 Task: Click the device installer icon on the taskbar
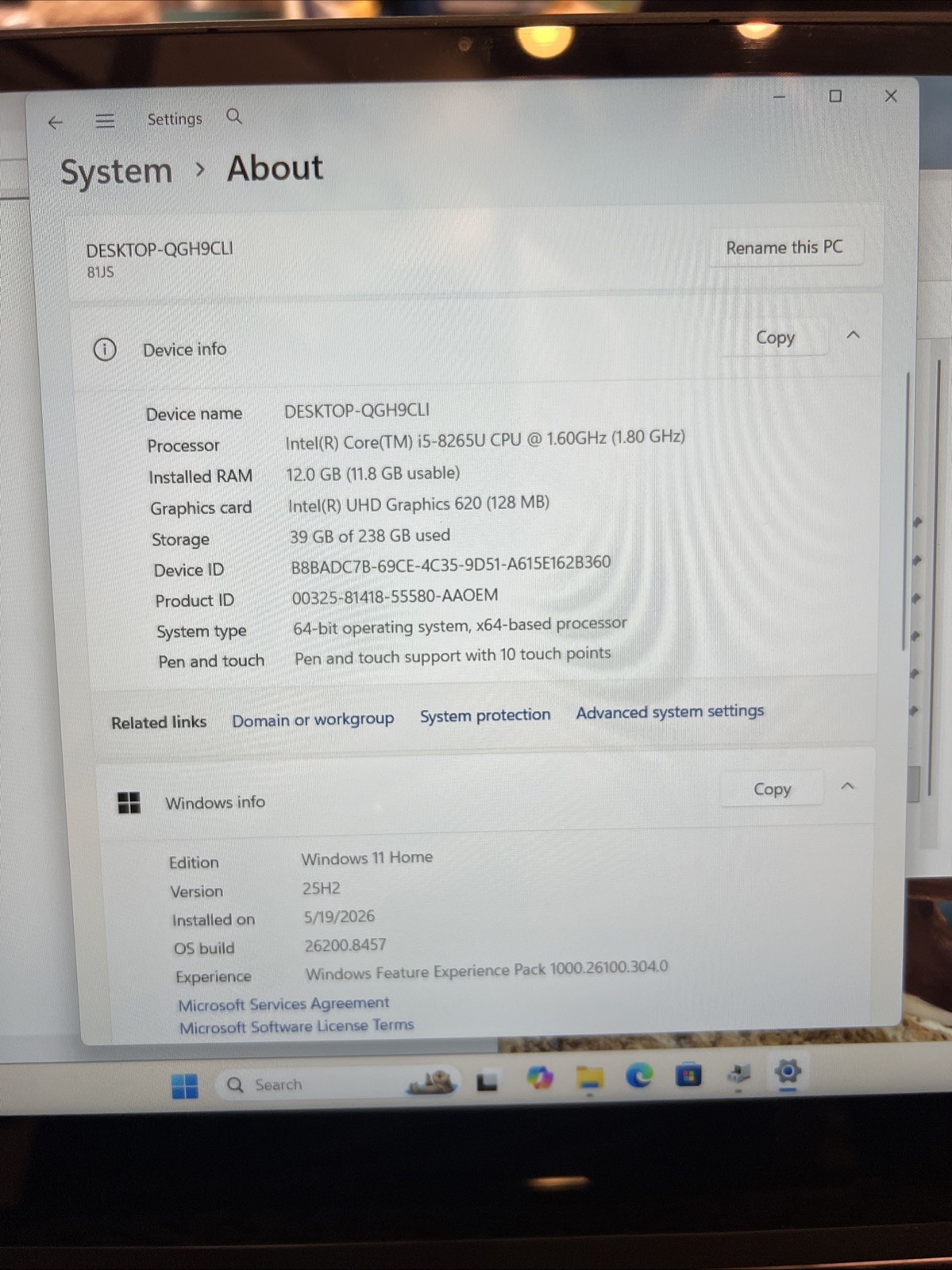tap(738, 1074)
